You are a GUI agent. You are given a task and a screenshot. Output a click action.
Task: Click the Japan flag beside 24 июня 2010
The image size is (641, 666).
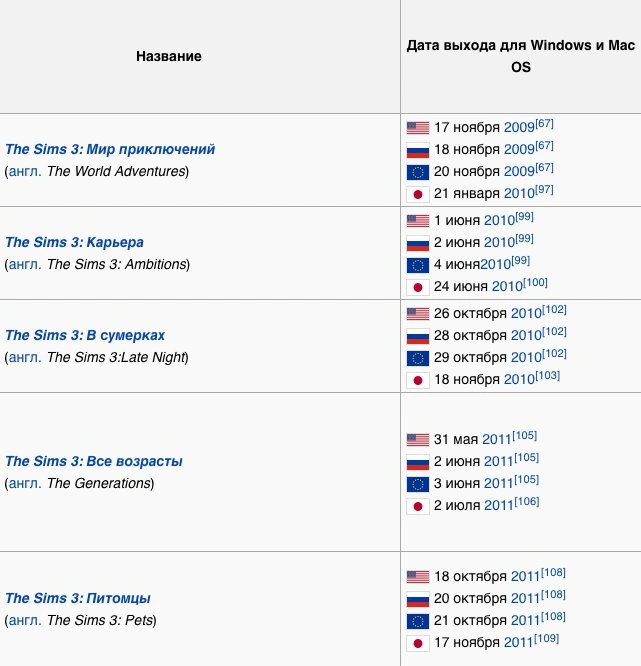418,287
